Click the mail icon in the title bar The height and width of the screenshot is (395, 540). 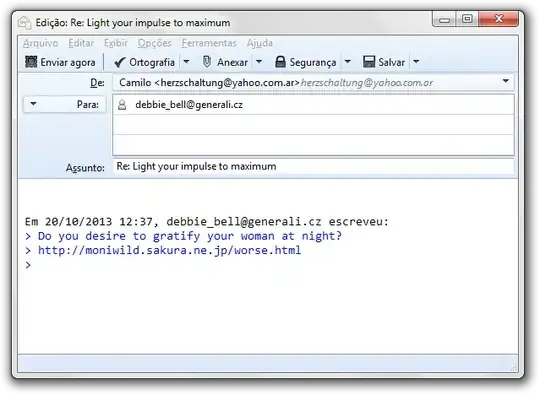(x=25, y=23)
